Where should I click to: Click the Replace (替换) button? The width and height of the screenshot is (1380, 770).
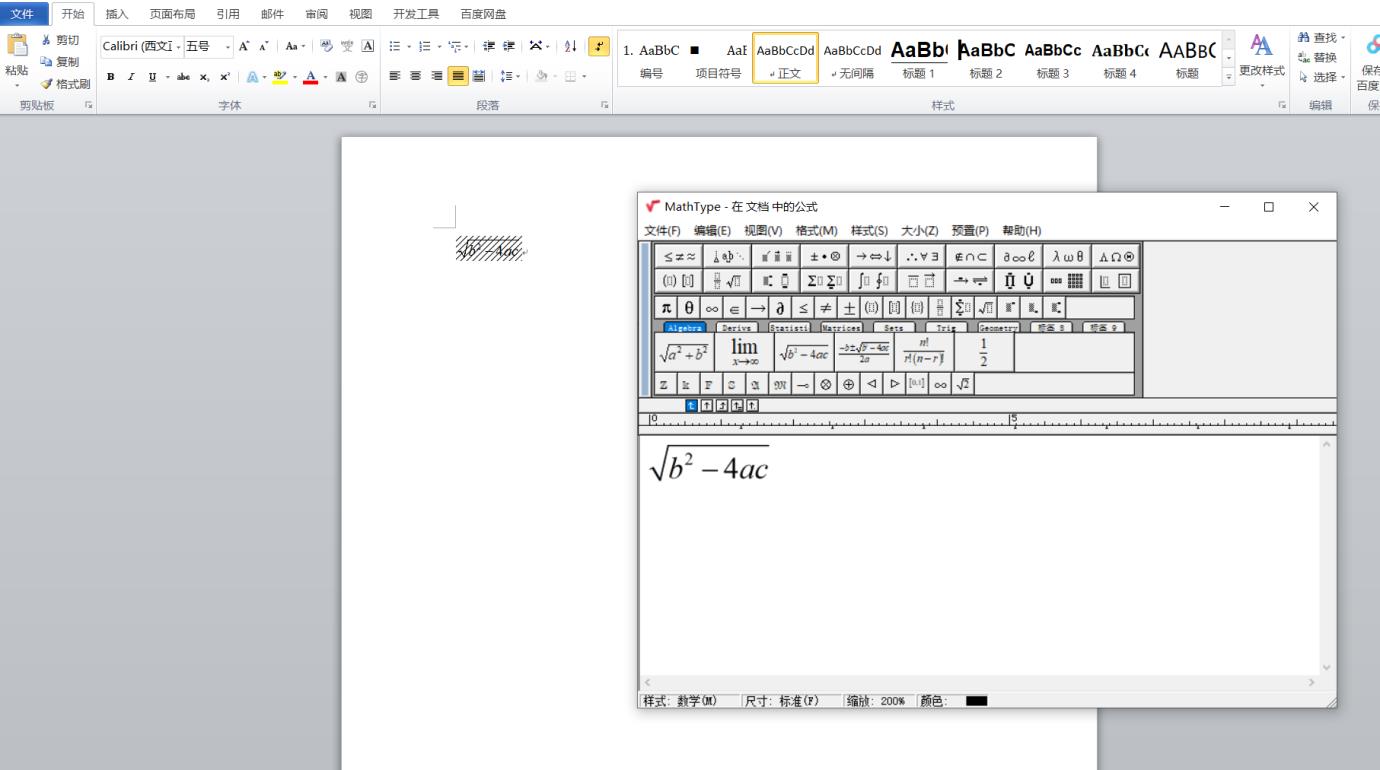click(1318, 57)
